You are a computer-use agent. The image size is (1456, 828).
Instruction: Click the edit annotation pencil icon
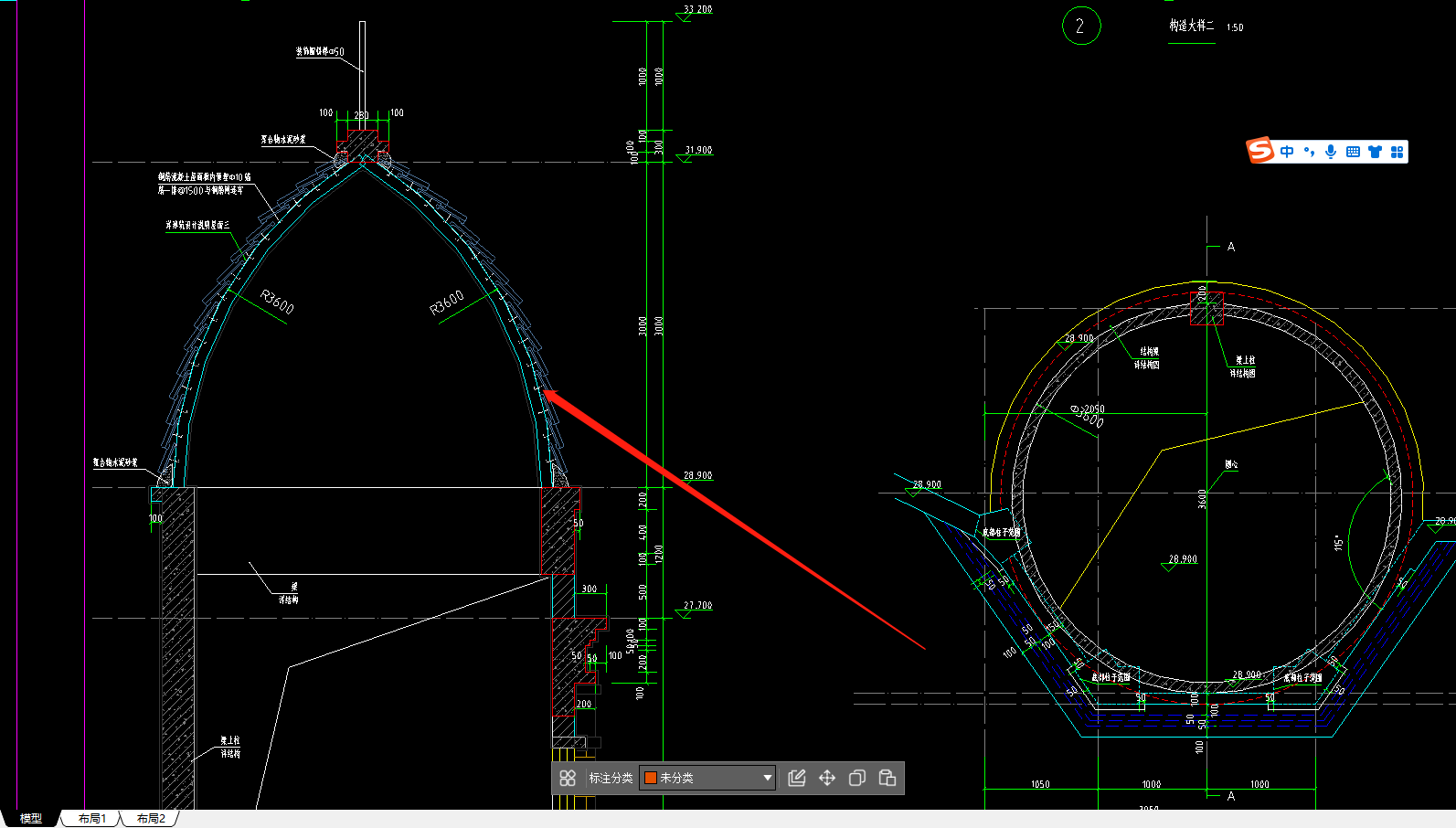(797, 778)
